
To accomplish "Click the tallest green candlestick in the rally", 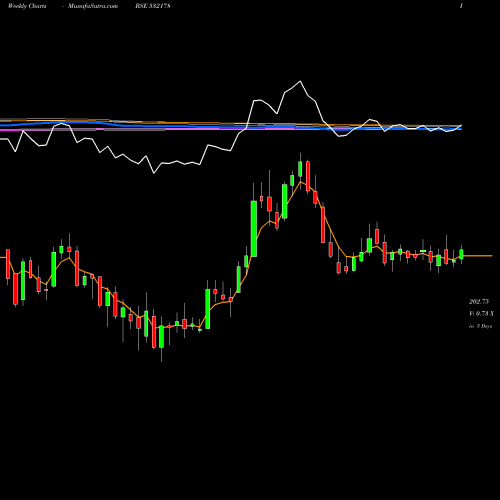I will [254, 229].
